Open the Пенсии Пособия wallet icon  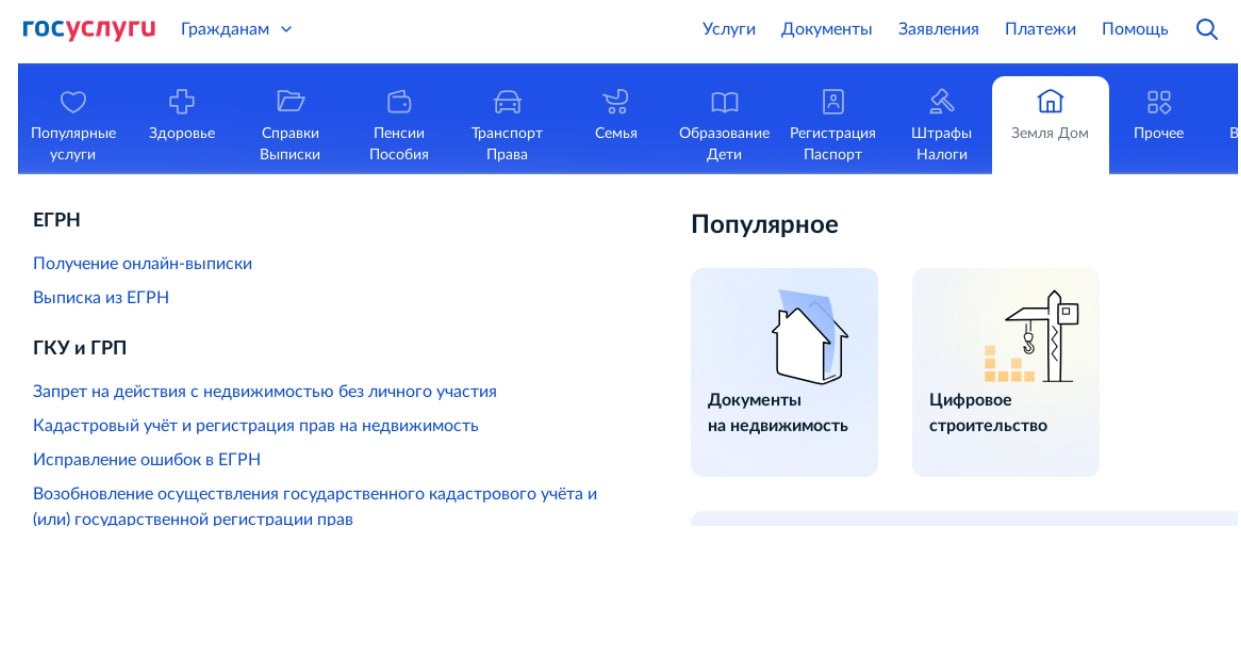point(399,102)
